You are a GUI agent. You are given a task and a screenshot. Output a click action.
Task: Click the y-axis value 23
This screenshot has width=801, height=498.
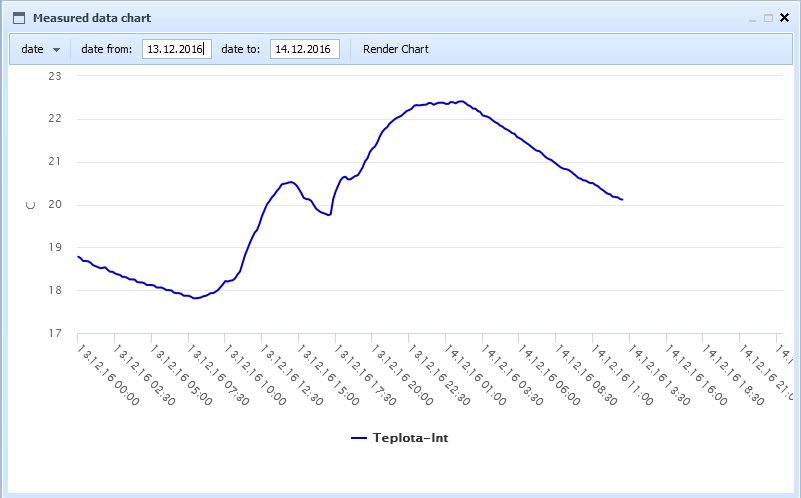point(55,76)
